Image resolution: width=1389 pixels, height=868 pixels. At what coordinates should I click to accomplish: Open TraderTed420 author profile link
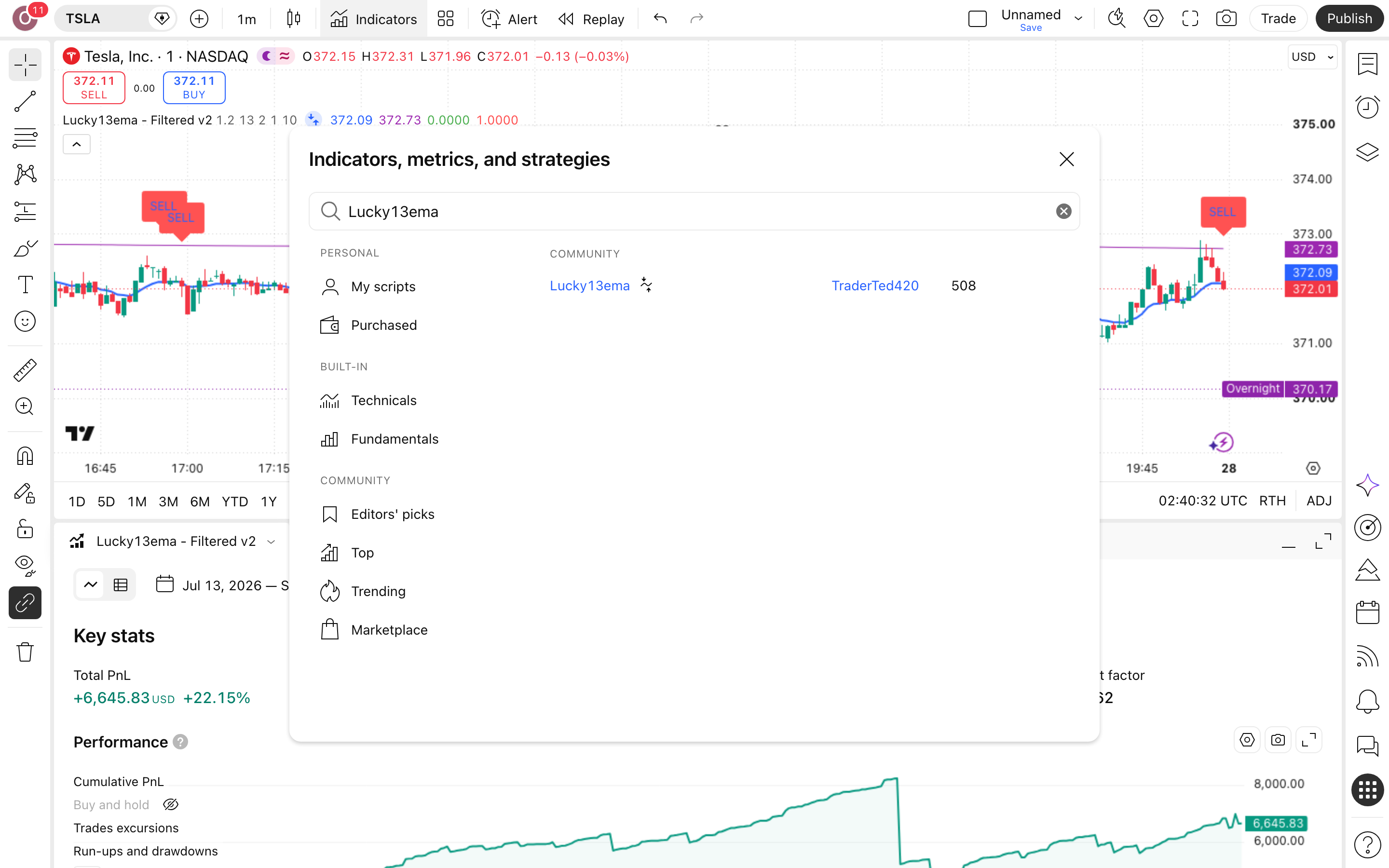coord(875,285)
